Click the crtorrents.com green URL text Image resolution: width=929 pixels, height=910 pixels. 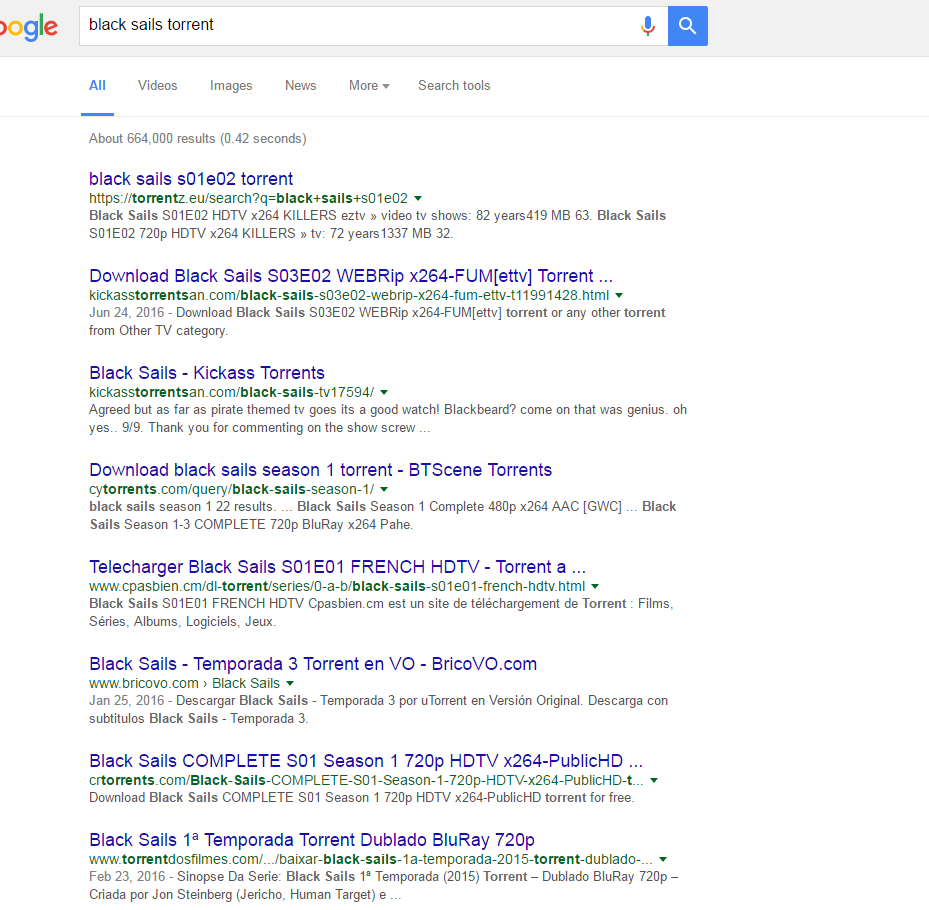click(x=366, y=780)
